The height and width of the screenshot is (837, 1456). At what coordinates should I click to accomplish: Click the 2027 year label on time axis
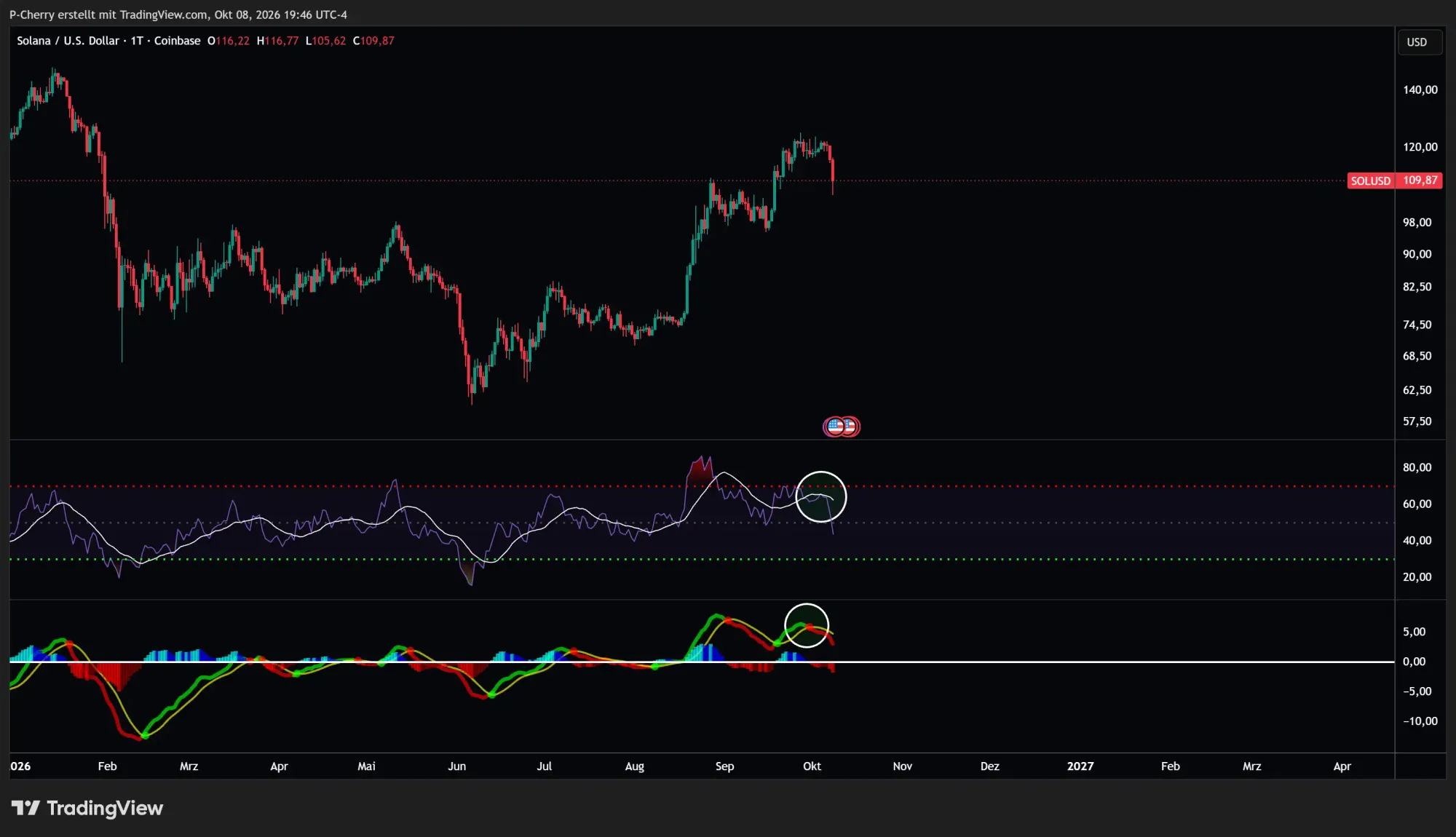(1080, 766)
